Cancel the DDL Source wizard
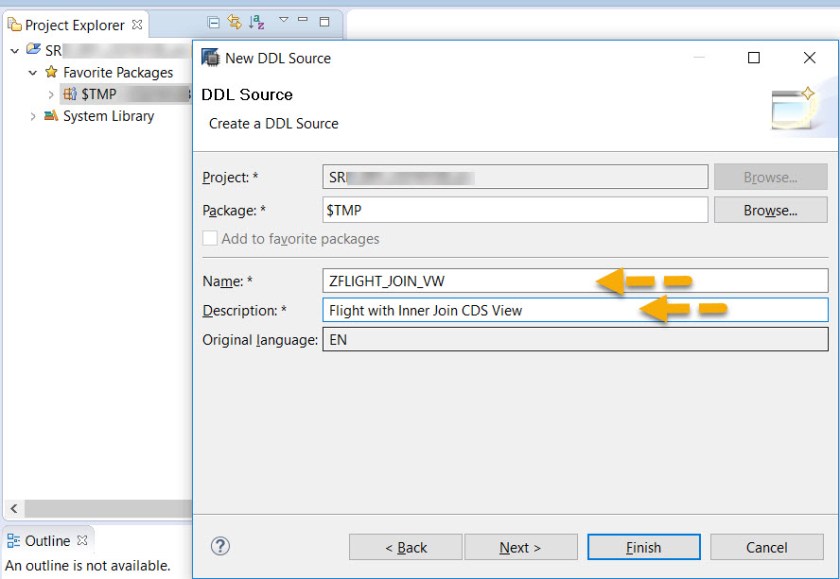 pos(767,547)
